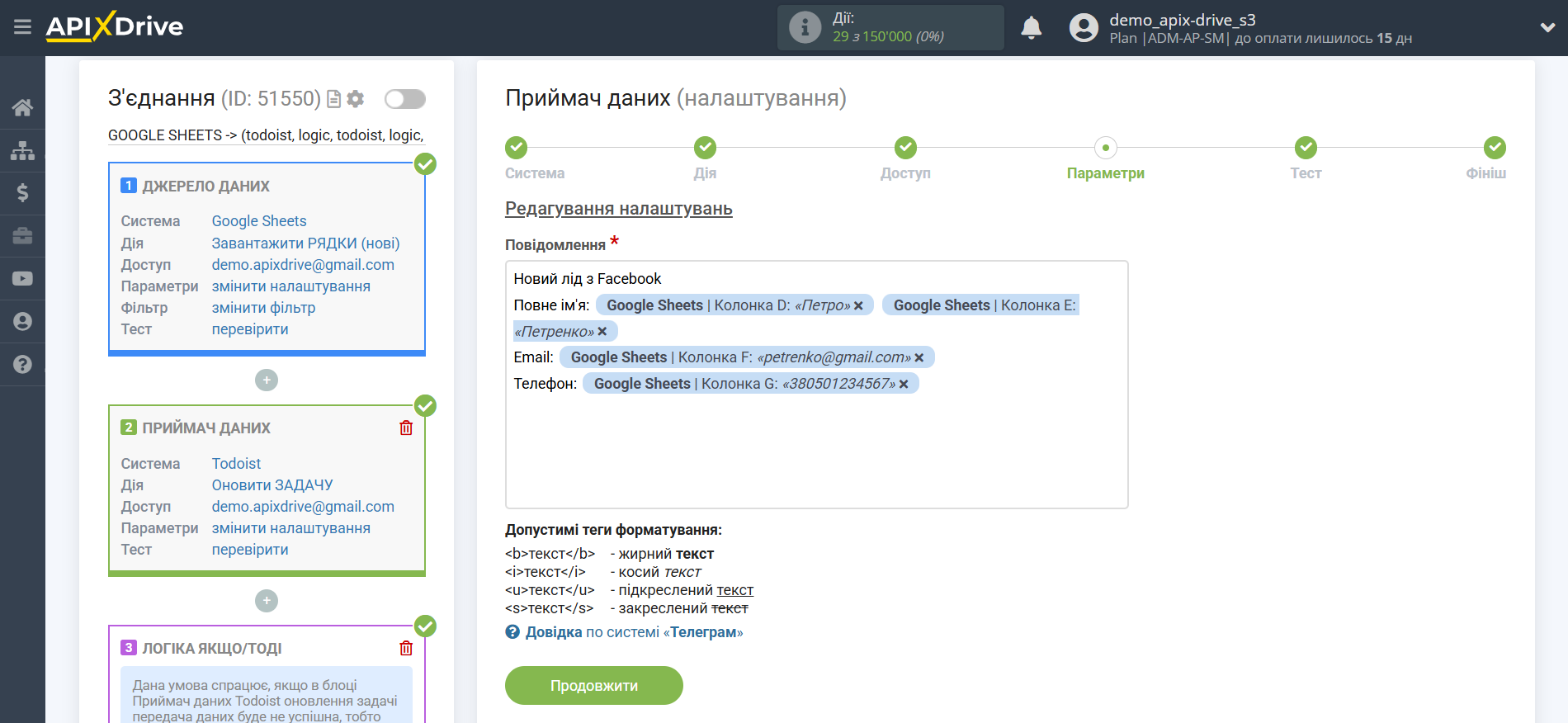The width and height of the screenshot is (1568, 723).
Task: Go to the Тест step
Action: 1306,148
